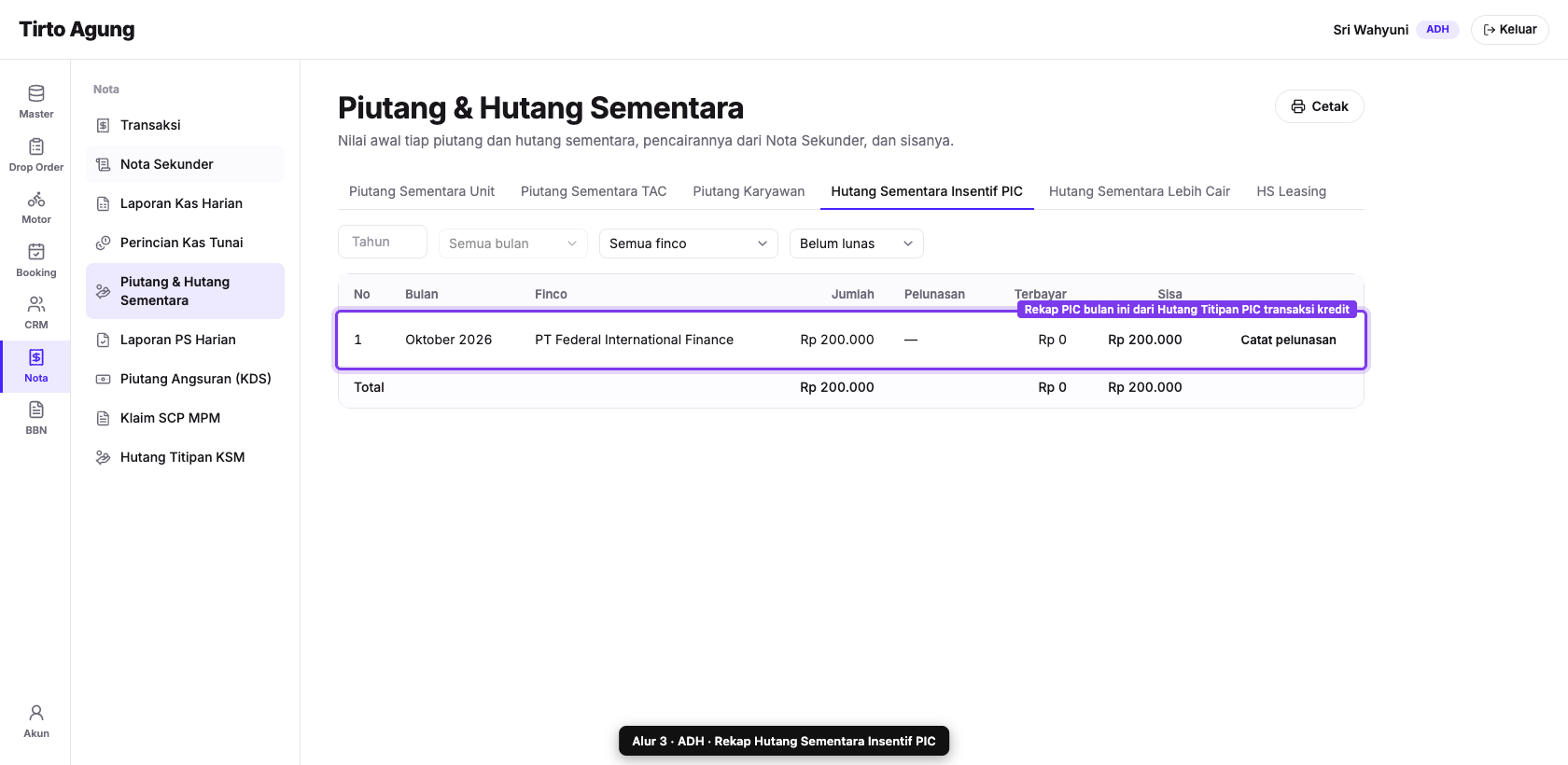Select the Hutang Sementara Insentif PIC tab

point(927,191)
